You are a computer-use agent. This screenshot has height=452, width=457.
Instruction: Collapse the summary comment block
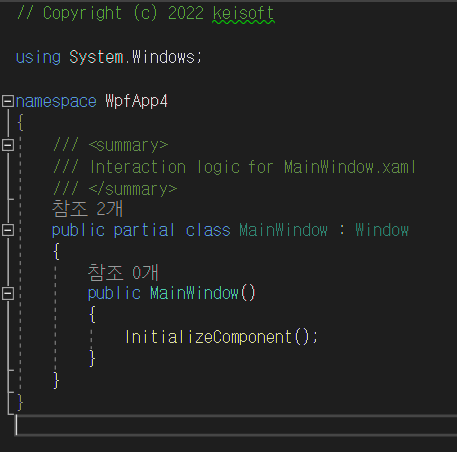click(8, 145)
